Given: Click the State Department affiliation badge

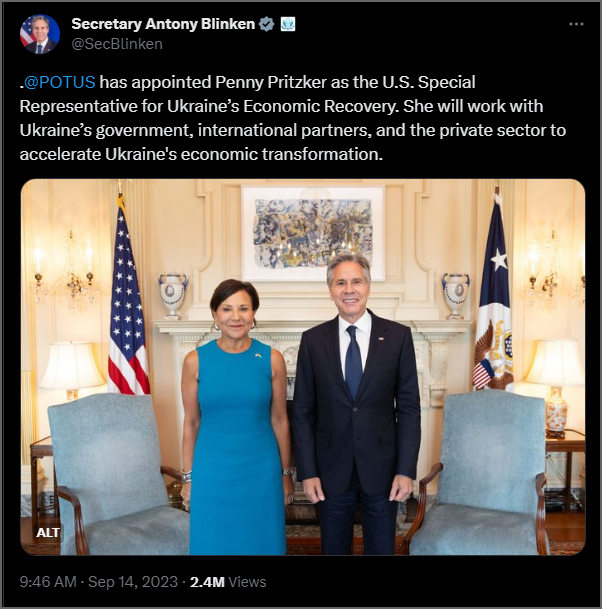Looking at the screenshot, I should pyautogui.click(x=287, y=24).
